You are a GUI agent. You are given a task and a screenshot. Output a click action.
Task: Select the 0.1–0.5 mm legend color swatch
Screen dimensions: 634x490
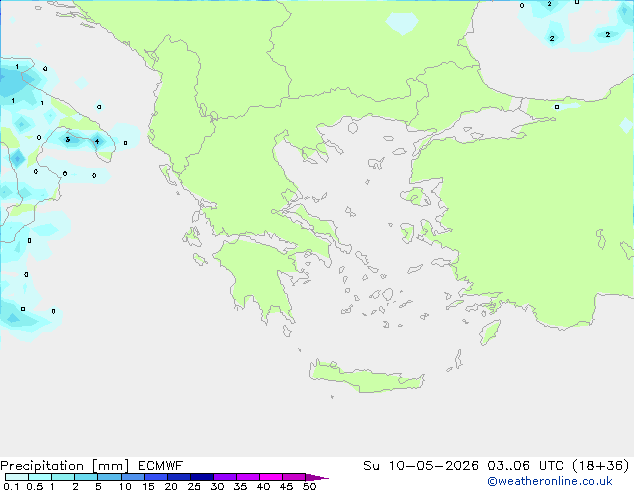pyautogui.click(x=17, y=477)
